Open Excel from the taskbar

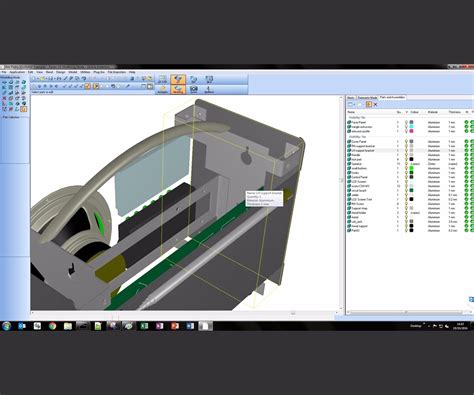[144, 326]
